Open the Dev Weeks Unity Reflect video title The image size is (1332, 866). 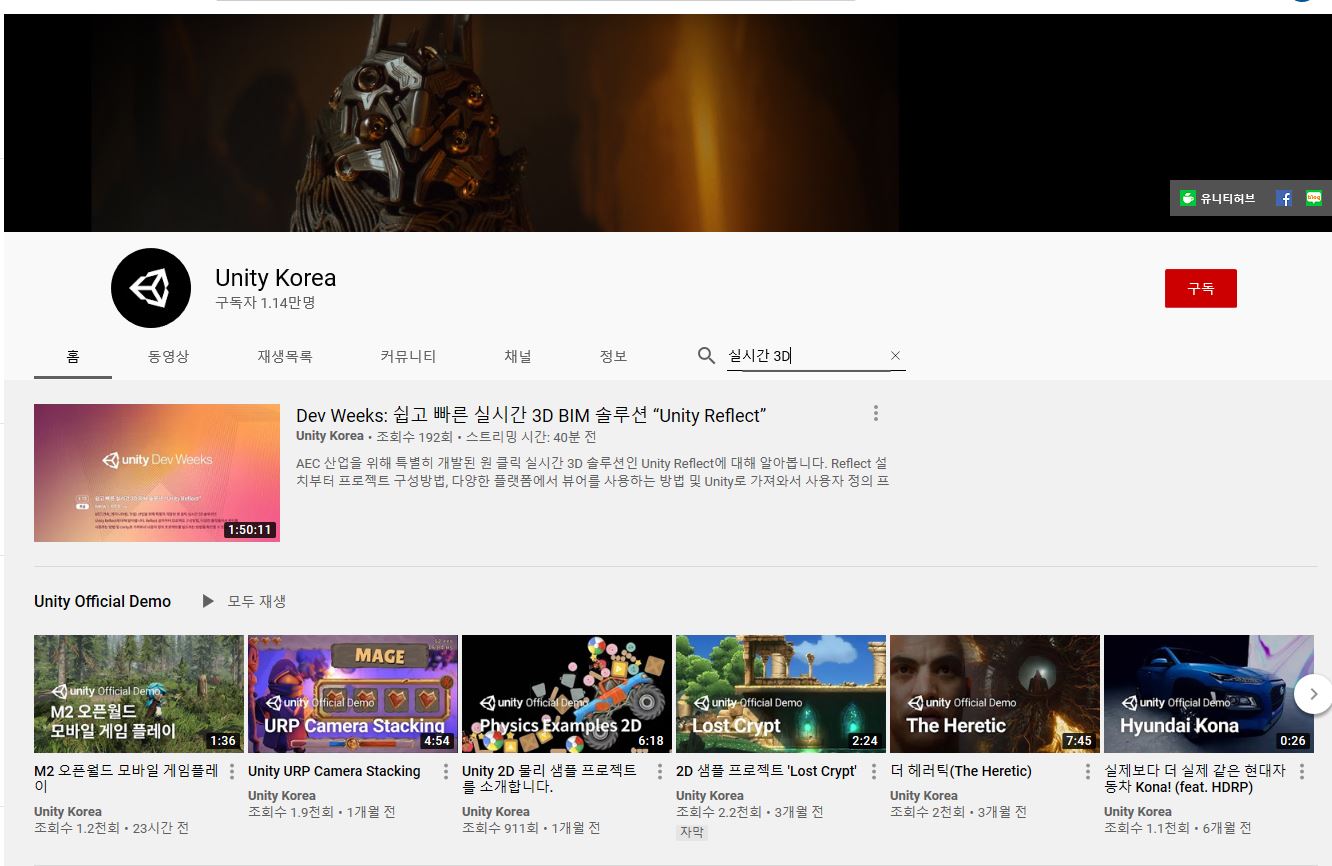pos(531,416)
